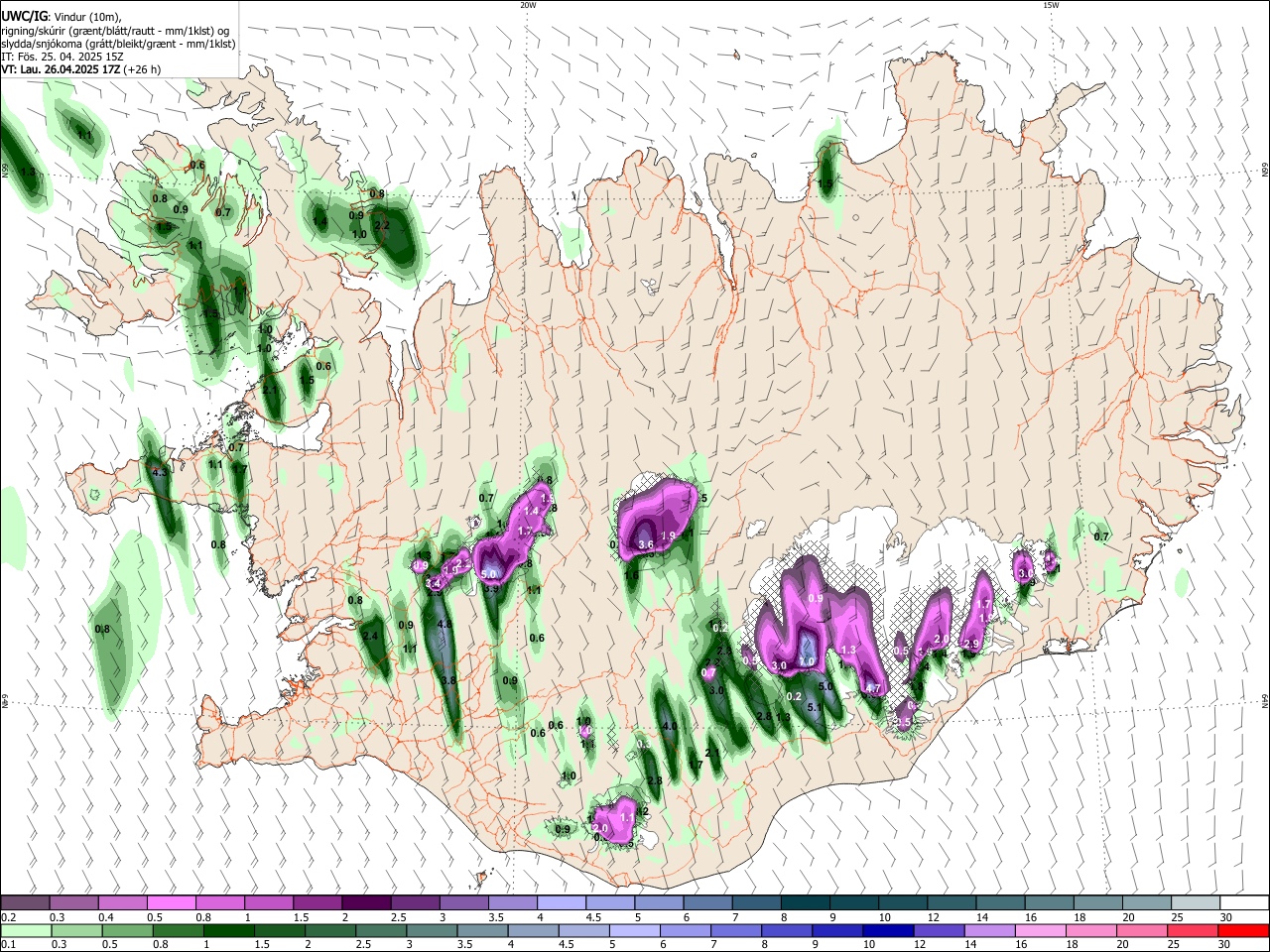Click the 'rigning/skúrir' legend description line
Image resolution: width=1270 pixels, height=952 pixels.
point(115,30)
